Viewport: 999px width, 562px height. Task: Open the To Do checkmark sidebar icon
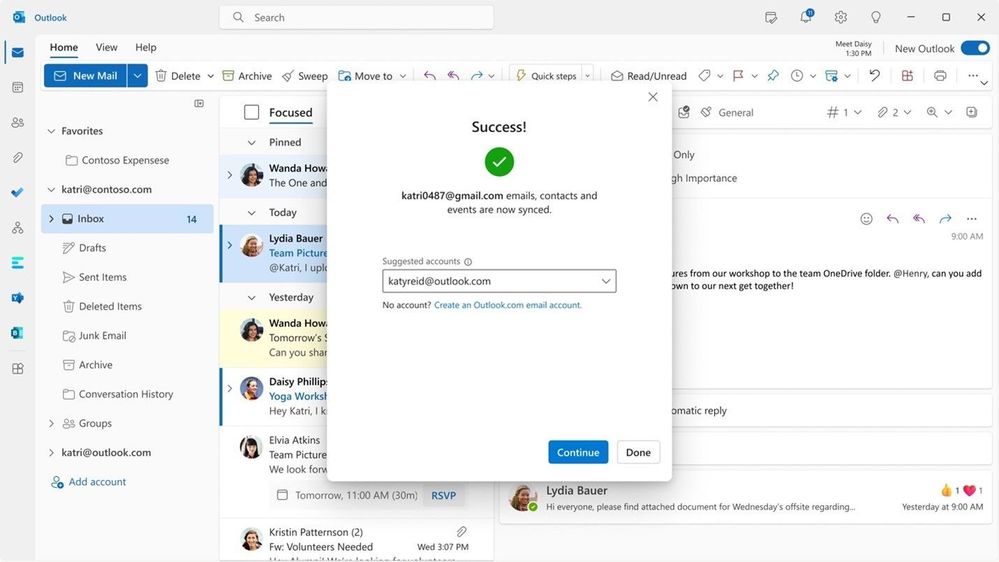pos(18,192)
